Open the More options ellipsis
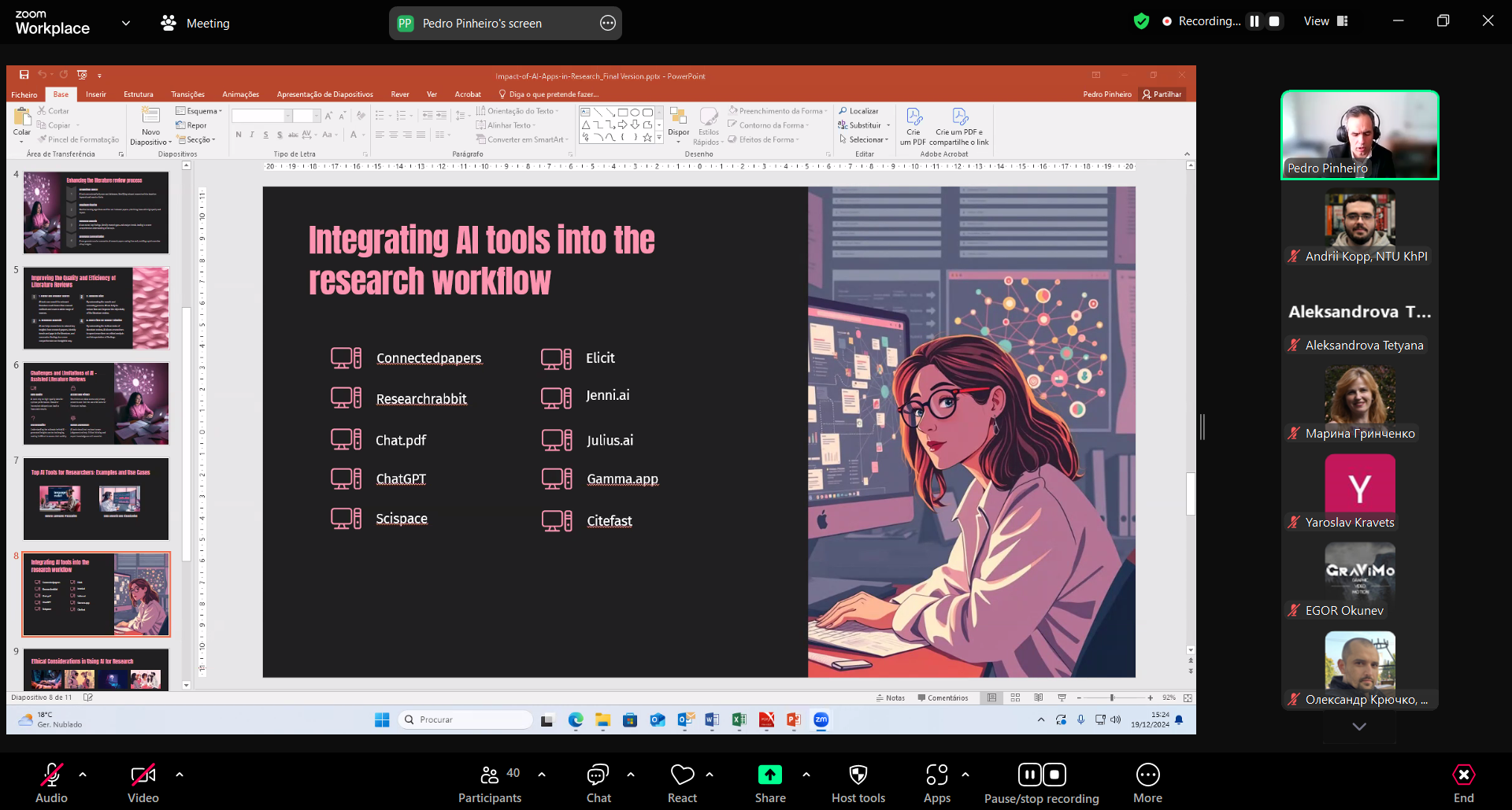Image resolution: width=1512 pixels, height=810 pixels. (1148, 784)
